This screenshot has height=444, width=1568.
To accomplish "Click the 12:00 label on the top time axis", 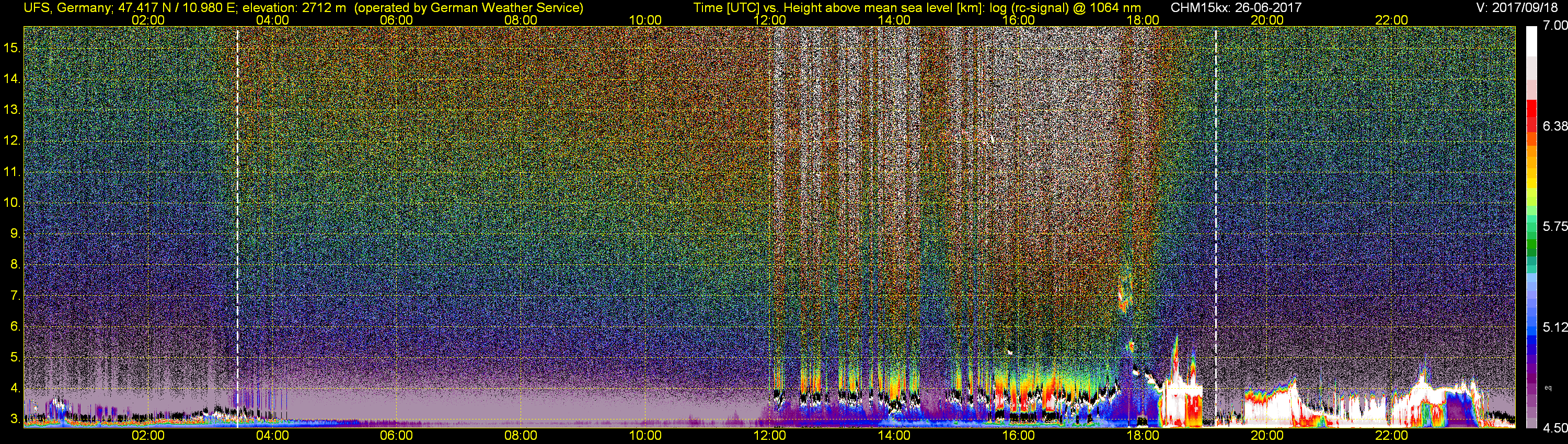I will 769,20.
